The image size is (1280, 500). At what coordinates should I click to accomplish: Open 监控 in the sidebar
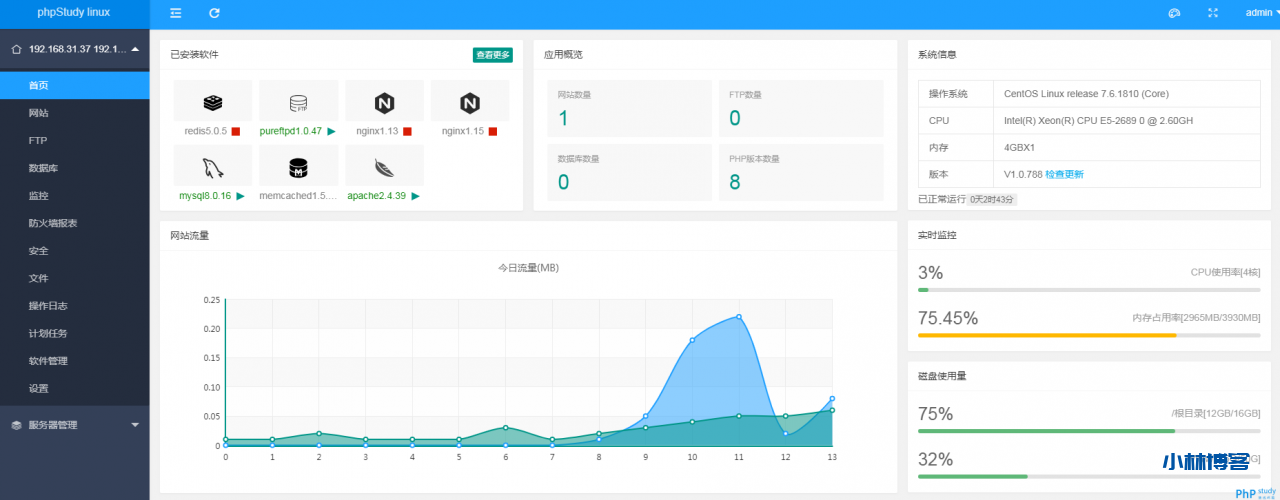75,196
